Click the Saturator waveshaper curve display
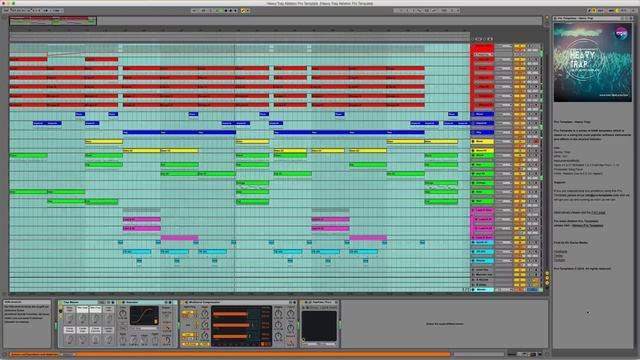Viewport: 640px width, 360px height. pyautogui.click(x=144, y=316)
